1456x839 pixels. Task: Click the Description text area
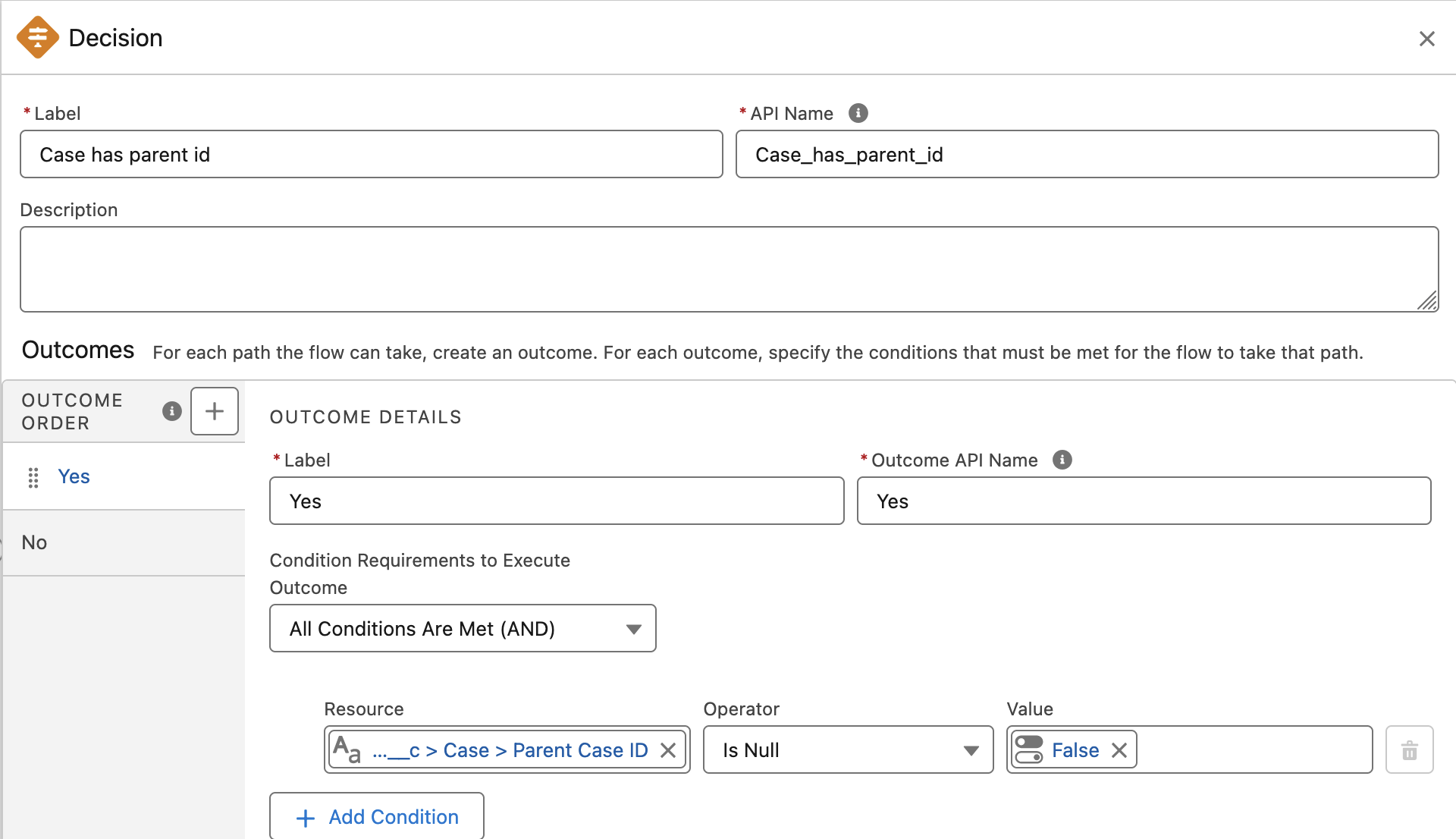click(728, 269)
